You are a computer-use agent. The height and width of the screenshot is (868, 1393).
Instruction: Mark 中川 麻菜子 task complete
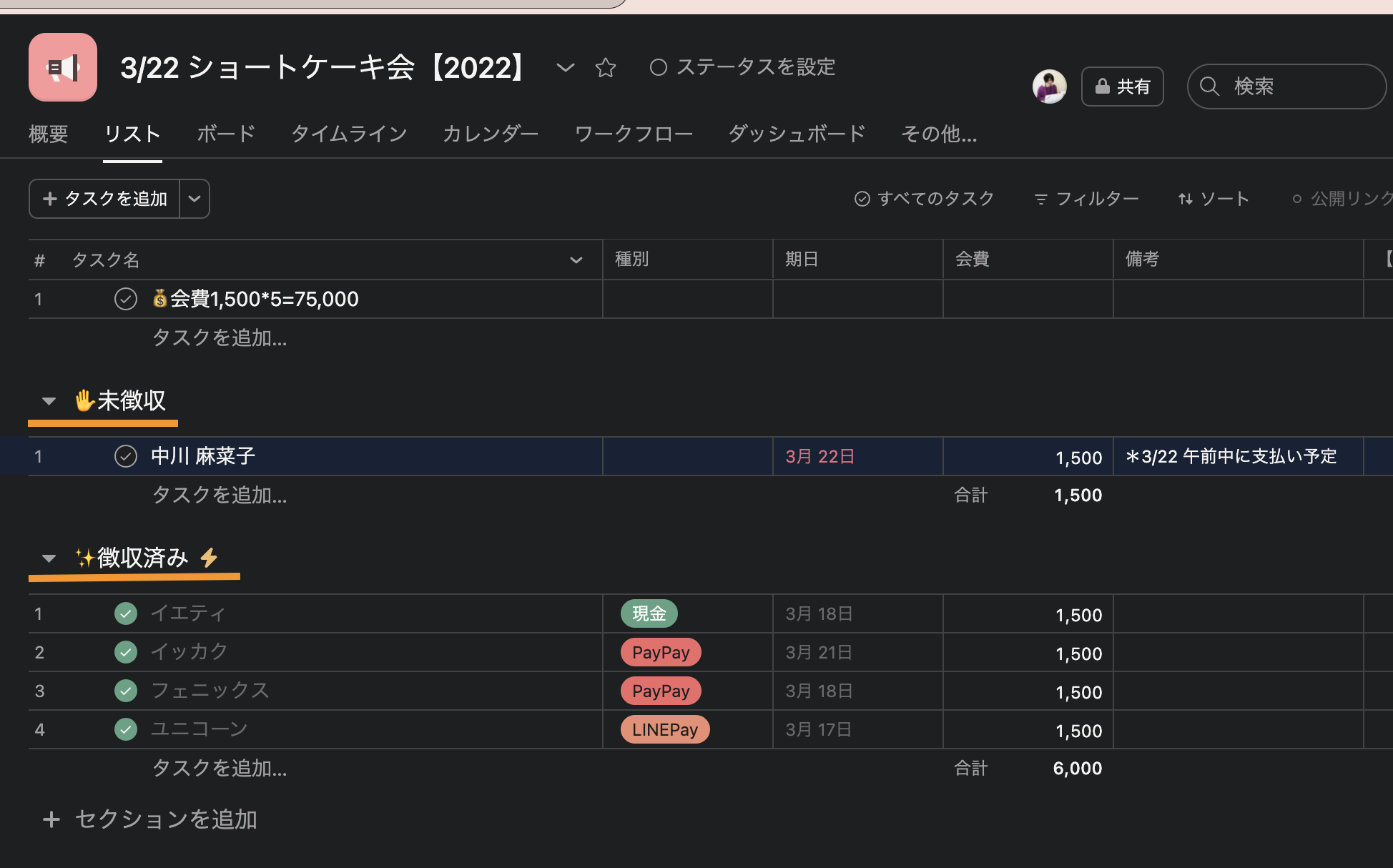(x=126, y=456)
